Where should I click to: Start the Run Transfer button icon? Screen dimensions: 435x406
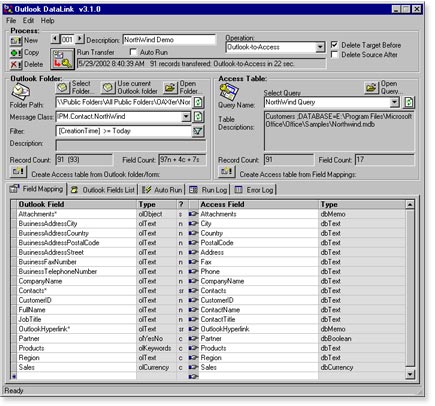pos(62,59)
